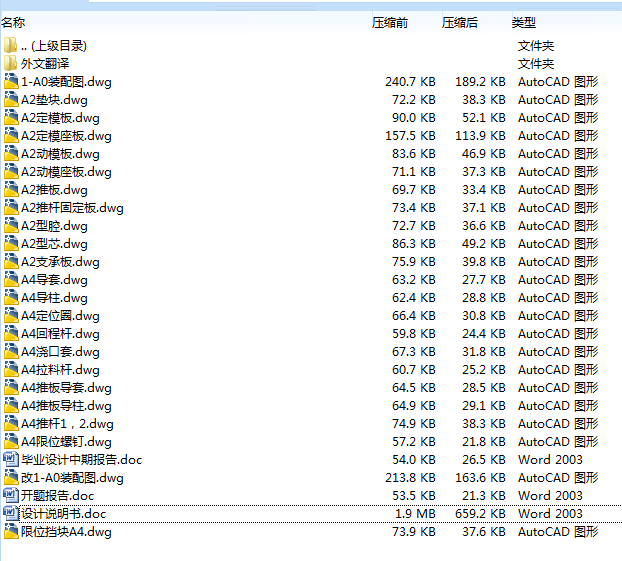Screen dimensions: 622x561
Task: Click the A4推板导柱.dwg file icon
Action: click(x=11, y=405)
